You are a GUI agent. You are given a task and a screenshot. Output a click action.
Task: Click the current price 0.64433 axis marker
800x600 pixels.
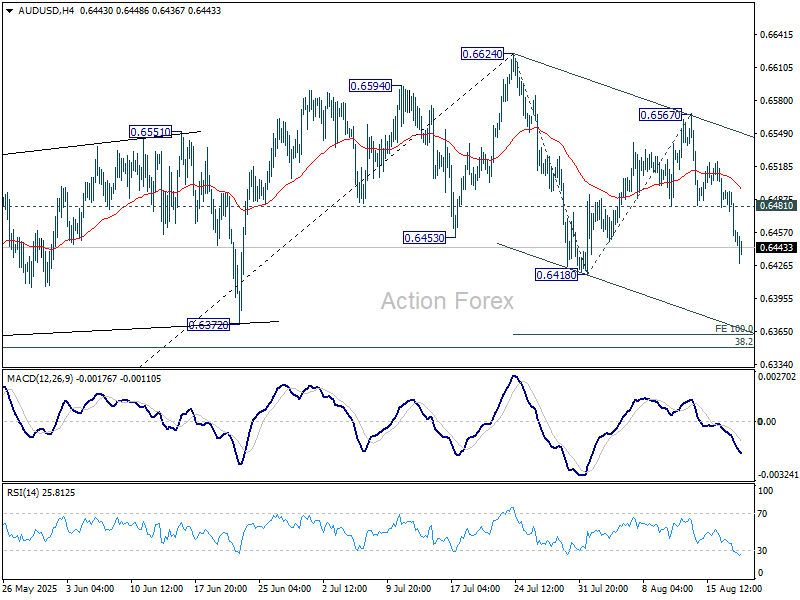[777, 247]
